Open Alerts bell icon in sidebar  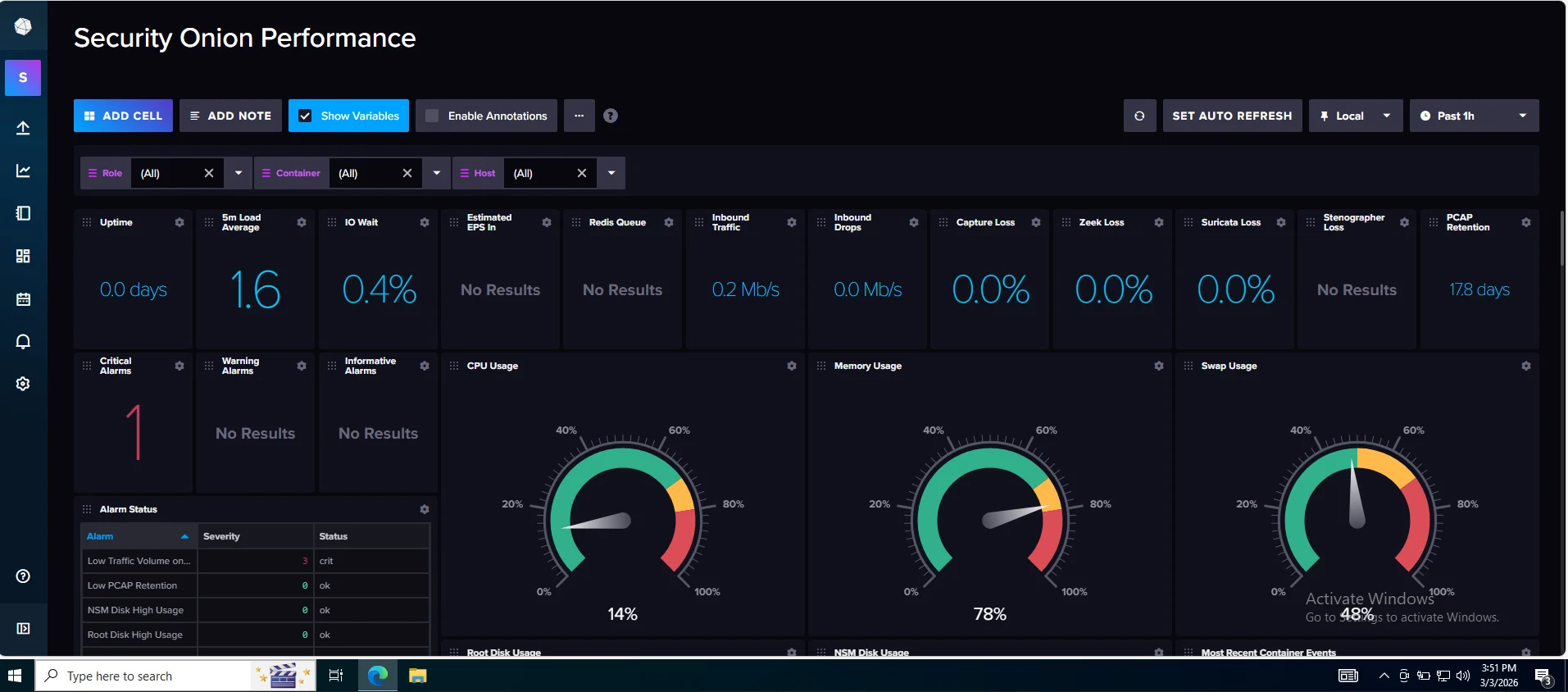23,342
